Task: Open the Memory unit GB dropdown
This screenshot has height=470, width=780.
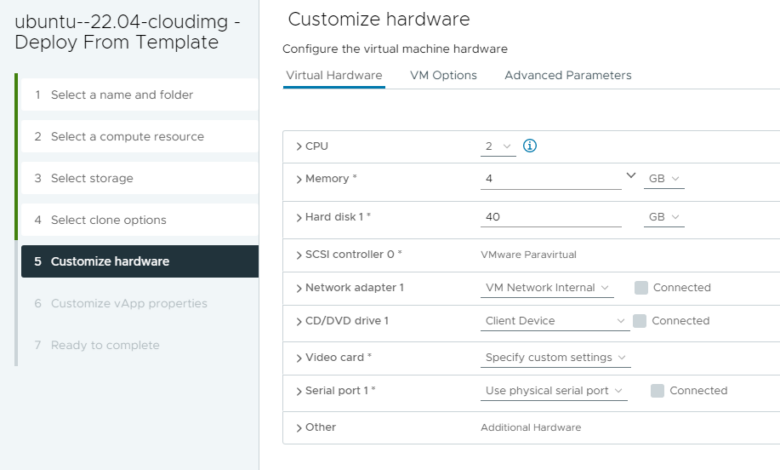Action: tap(664, 178)
